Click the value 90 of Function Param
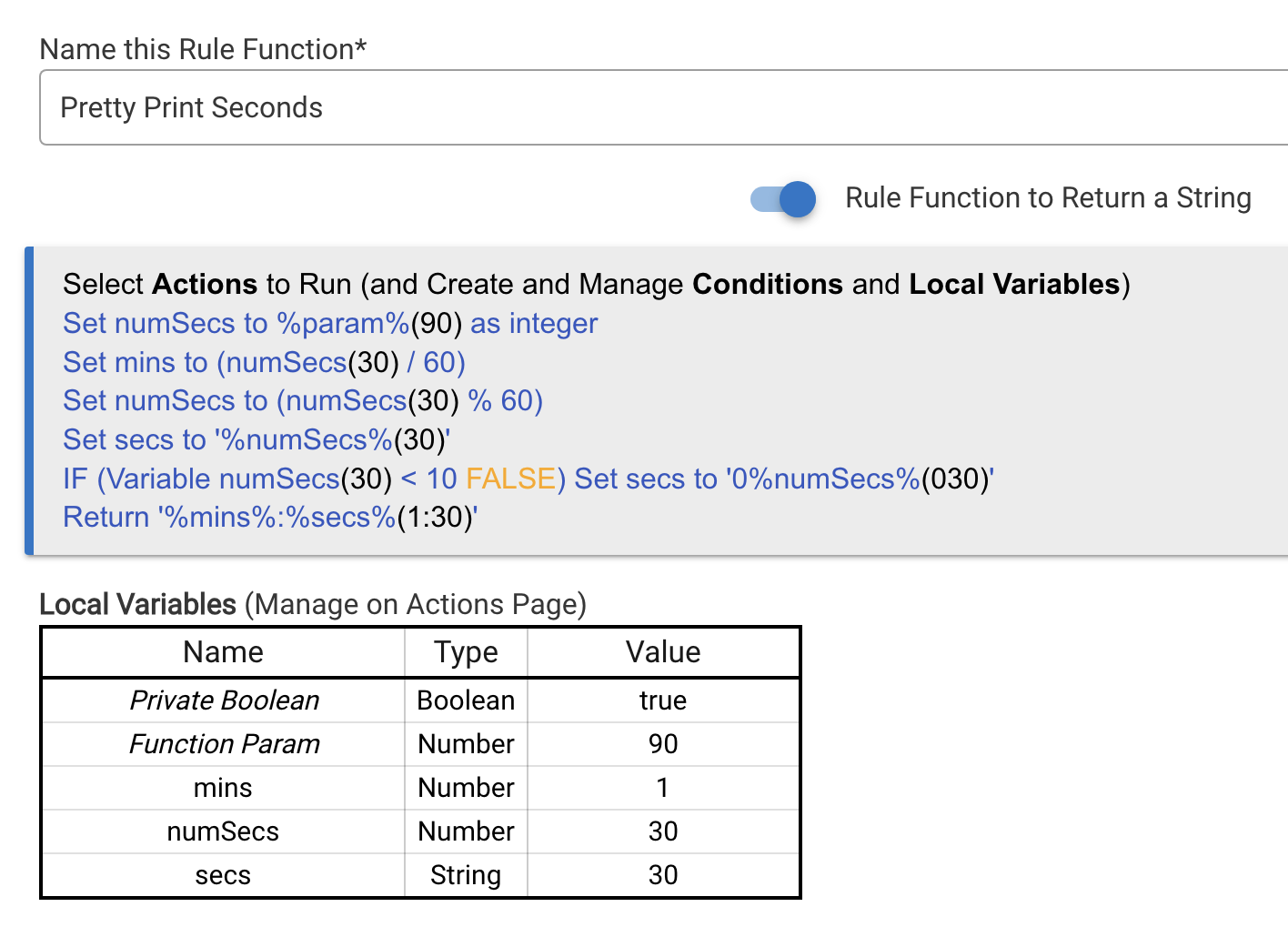 [x=663, y=744]
